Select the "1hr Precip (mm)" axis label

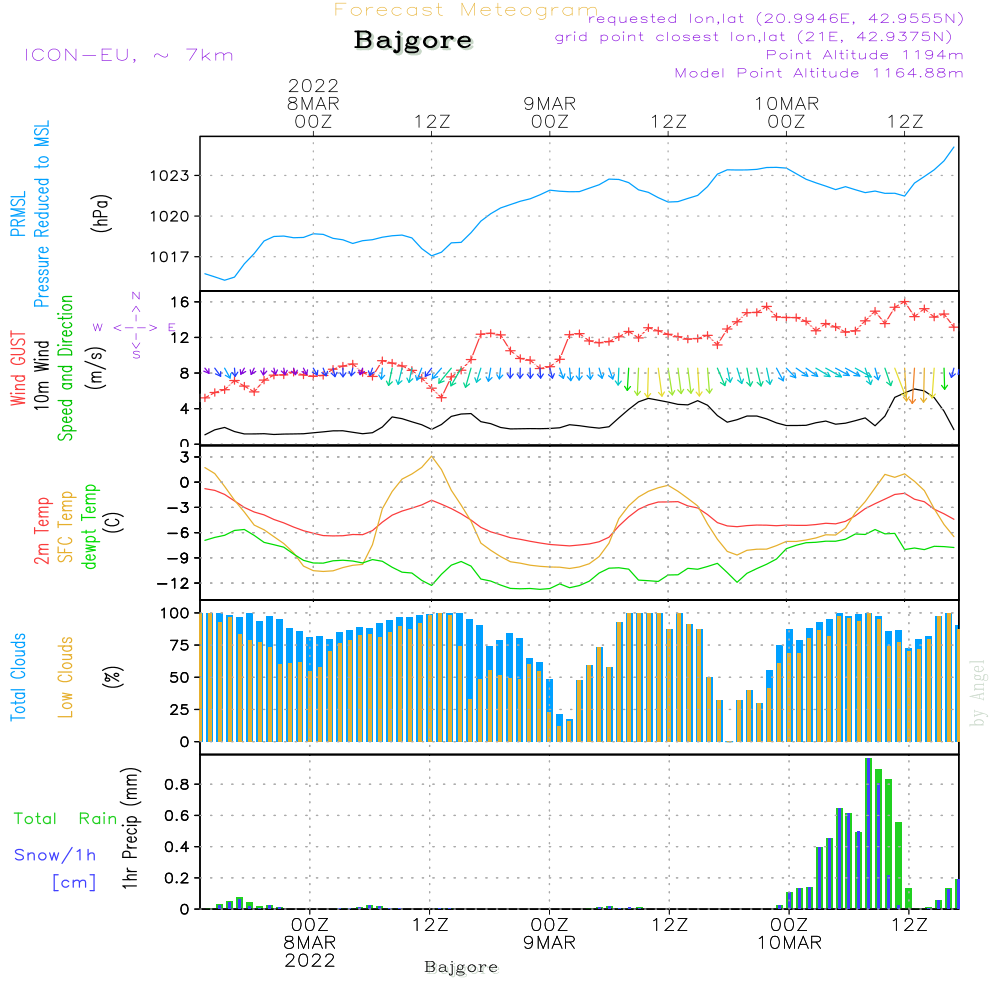point(131,828)
